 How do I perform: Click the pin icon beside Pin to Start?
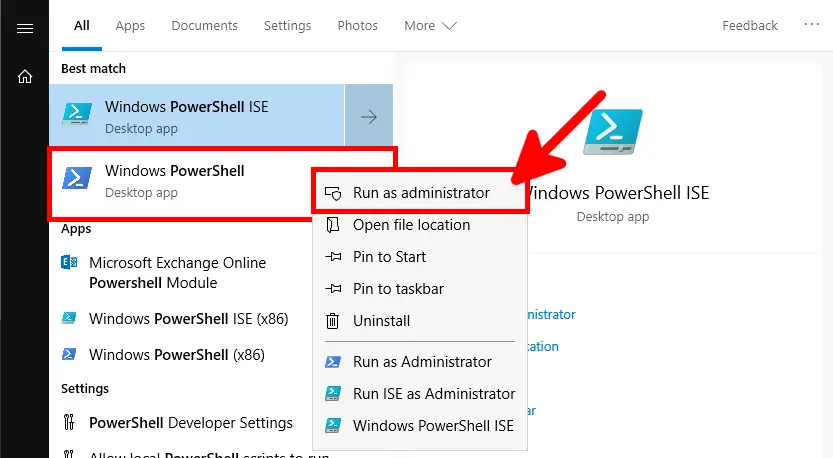pos(333,257)
